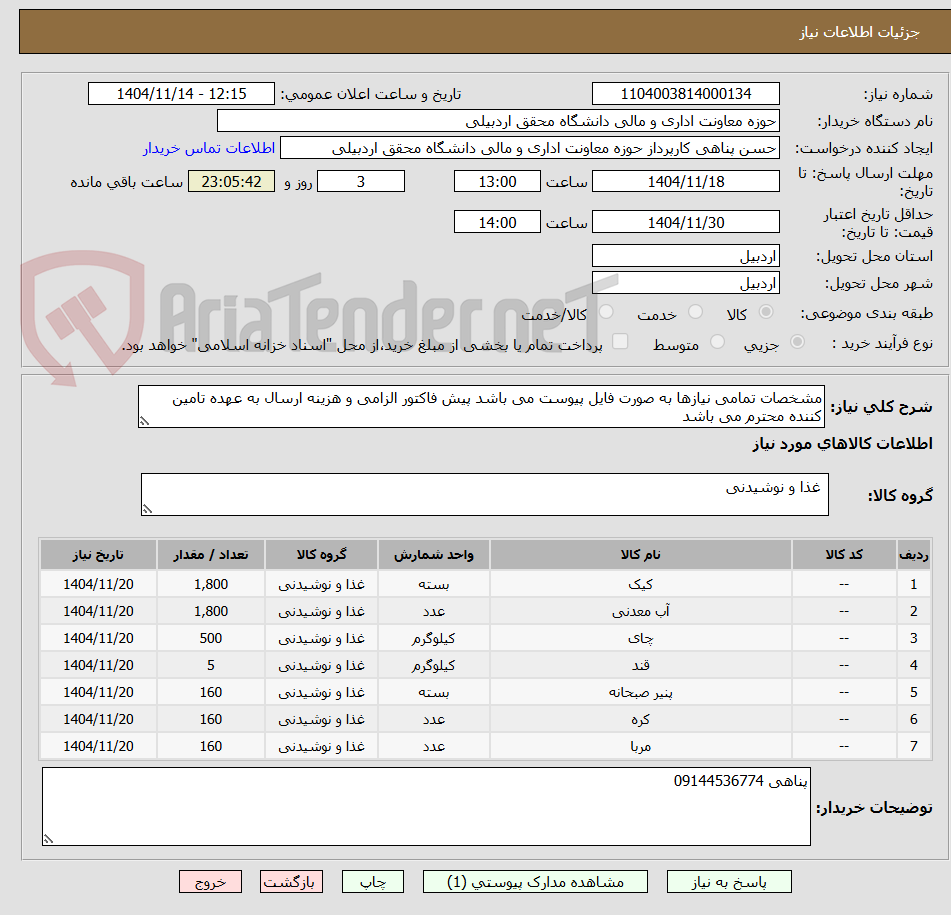Click the پاسخ به نیاز button
Viewport: 951px width, 915px height.
click(x=728, y=882)
